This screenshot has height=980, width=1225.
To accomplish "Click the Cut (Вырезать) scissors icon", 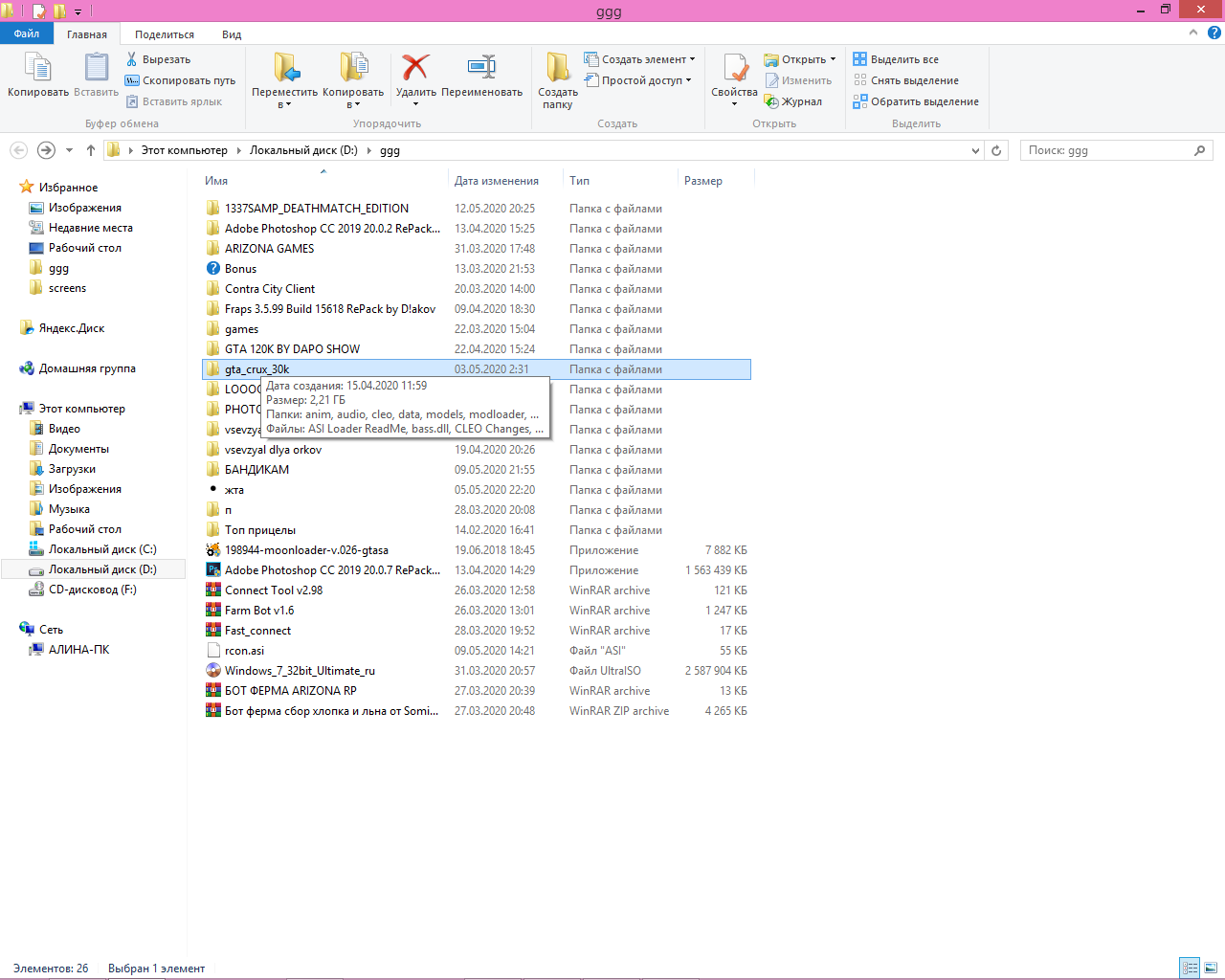I will coord(132,59).
